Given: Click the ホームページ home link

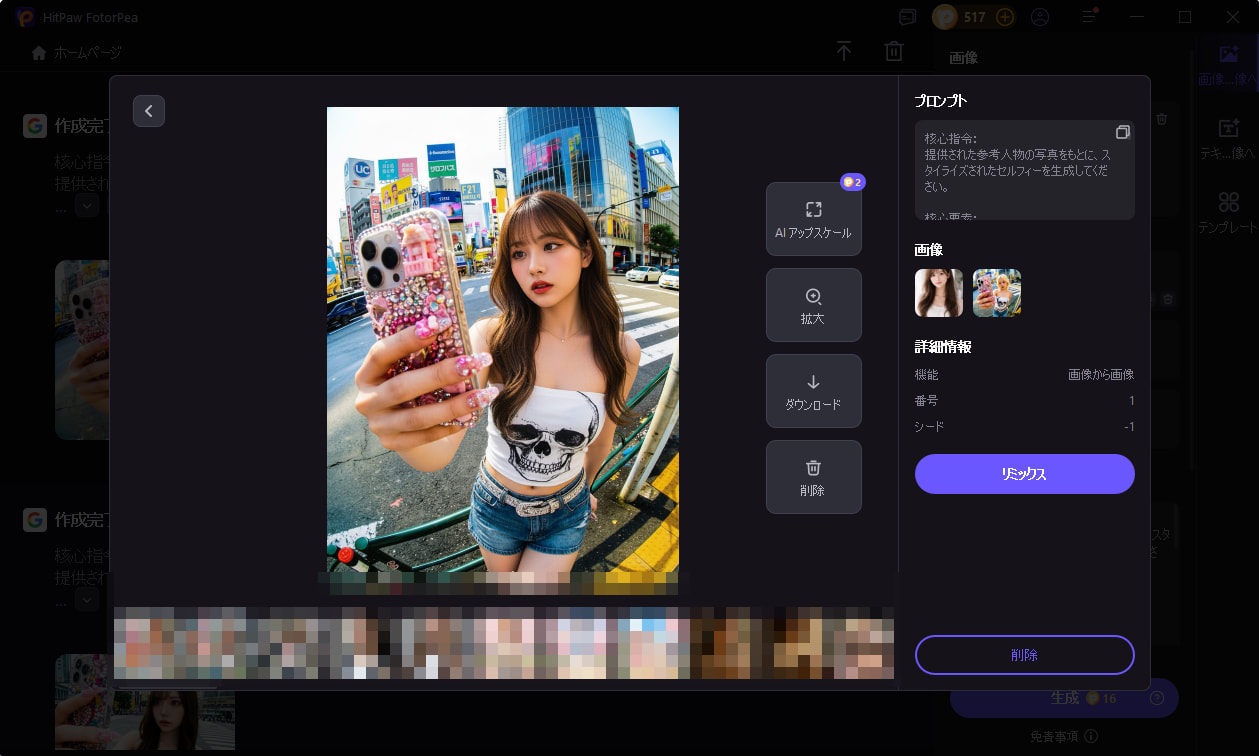Looking at the screenshot, I should pos(77,53).
